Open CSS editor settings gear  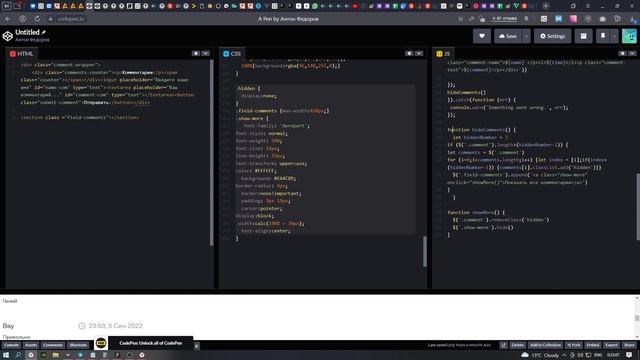click(409, 53)
